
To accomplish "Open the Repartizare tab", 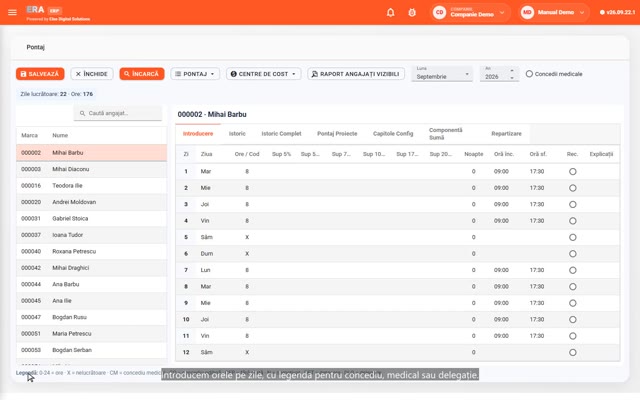I will click(x=506, y=133).
